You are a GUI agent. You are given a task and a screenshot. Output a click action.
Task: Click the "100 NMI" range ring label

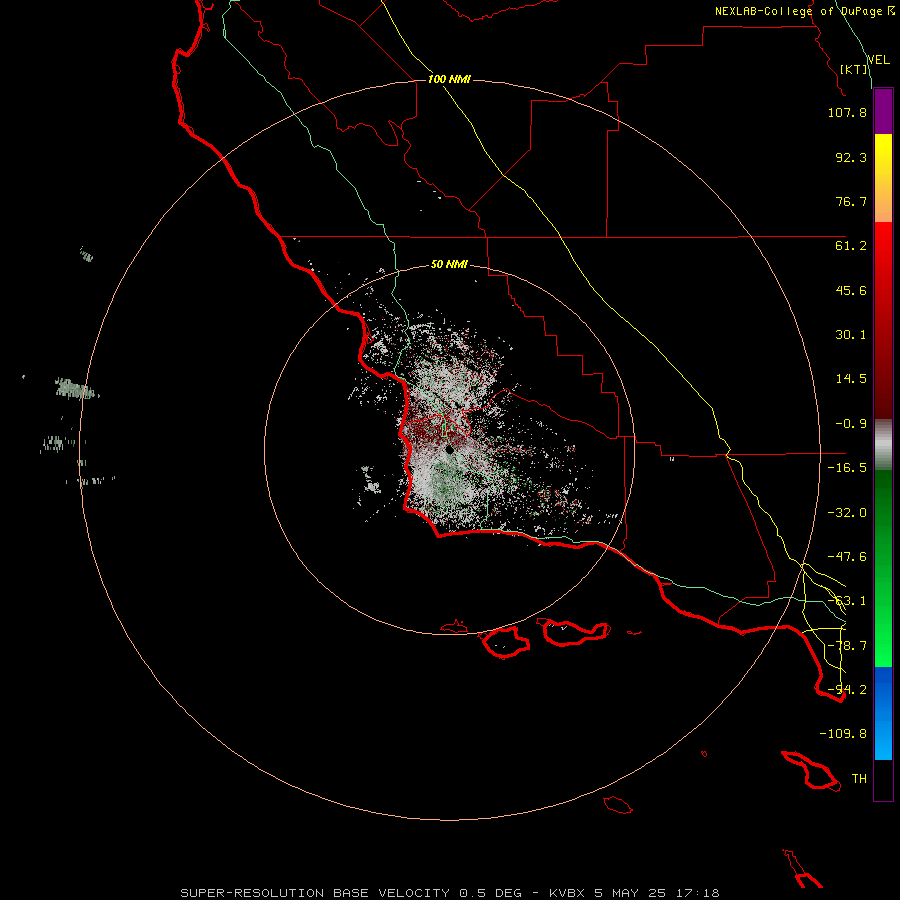449,79
